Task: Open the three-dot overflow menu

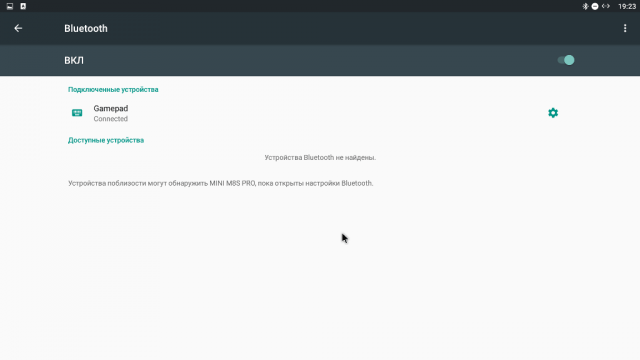Action: (625, 28)
